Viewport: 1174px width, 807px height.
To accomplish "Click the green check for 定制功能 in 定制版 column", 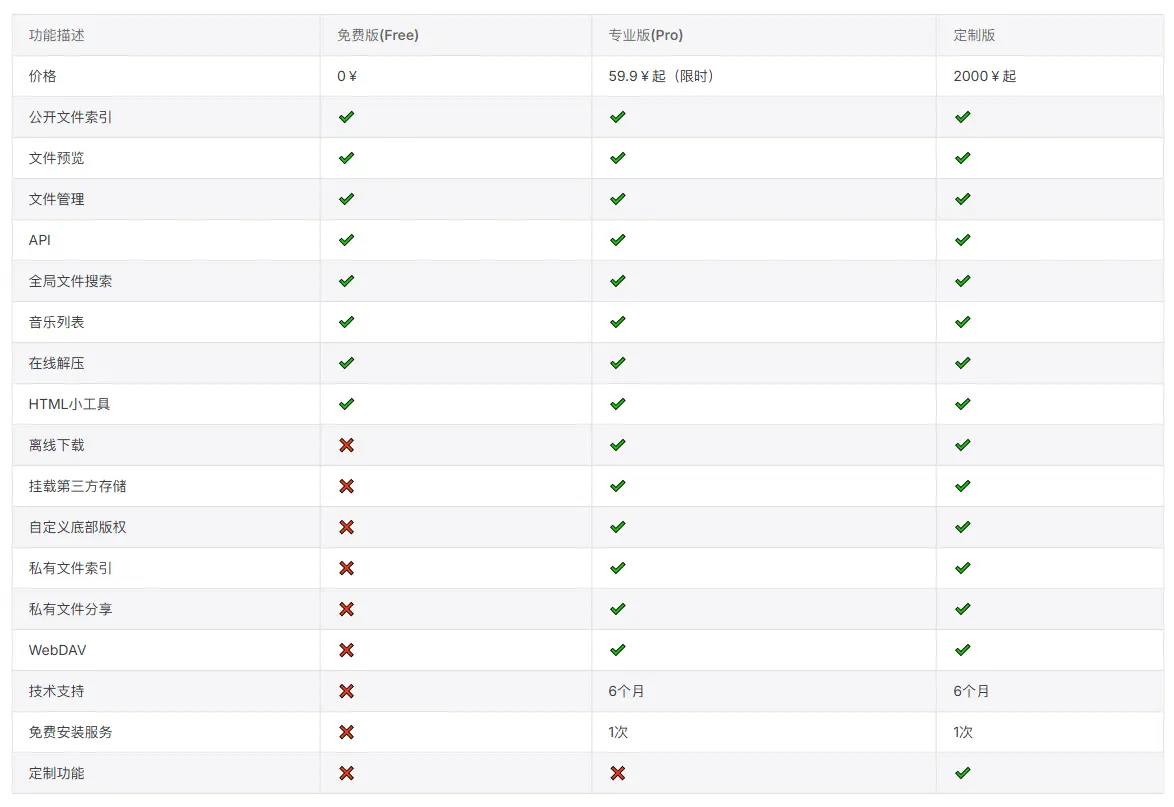I will coord(962,773).
